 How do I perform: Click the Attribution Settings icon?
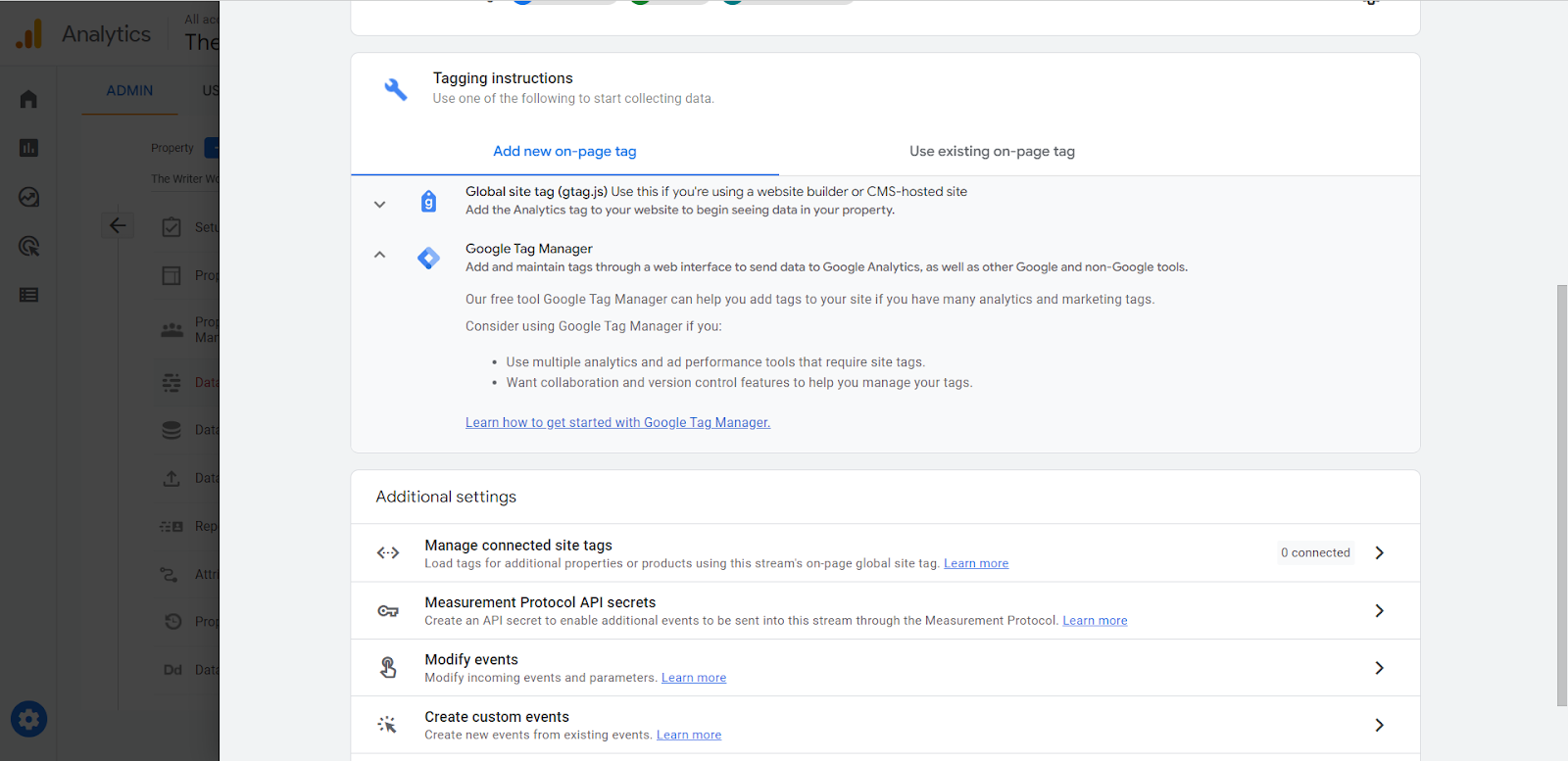coord(170,574)
